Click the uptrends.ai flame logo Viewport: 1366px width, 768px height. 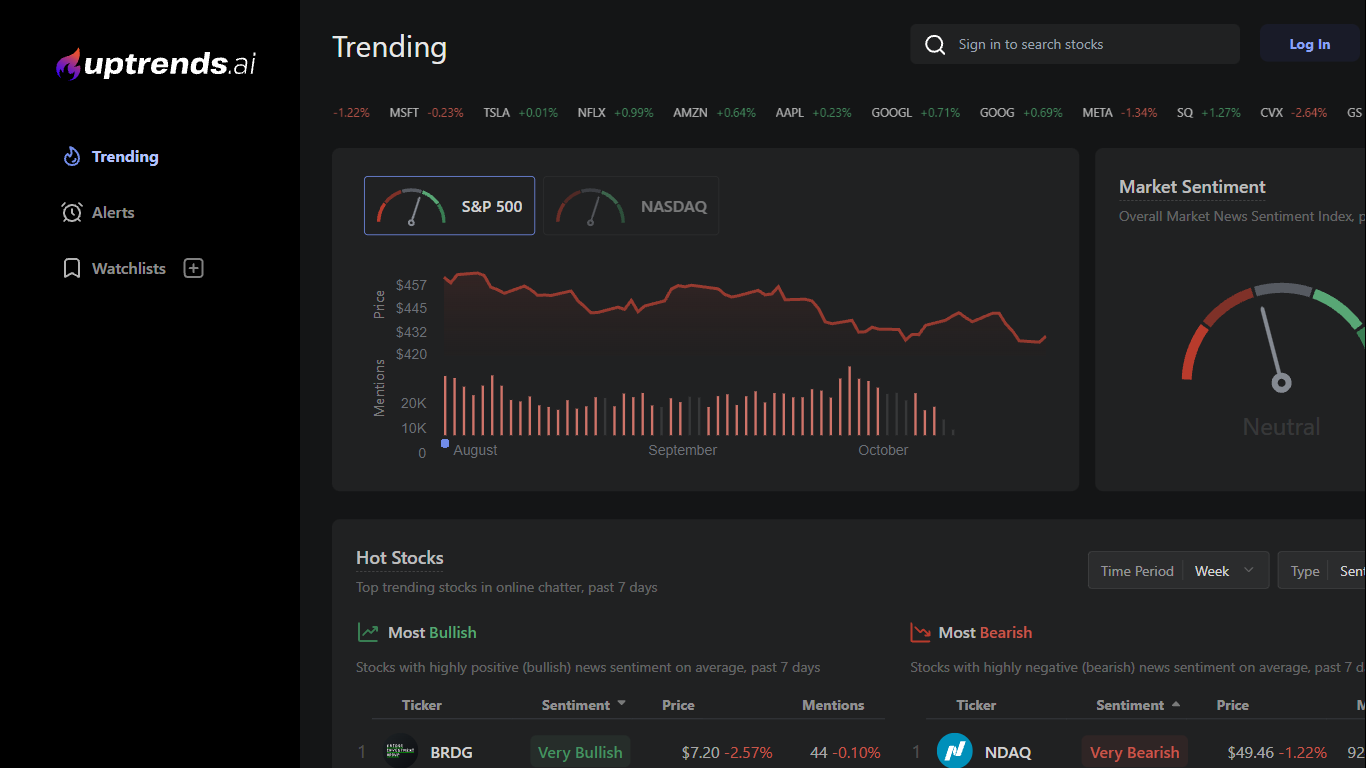[68, 64]
